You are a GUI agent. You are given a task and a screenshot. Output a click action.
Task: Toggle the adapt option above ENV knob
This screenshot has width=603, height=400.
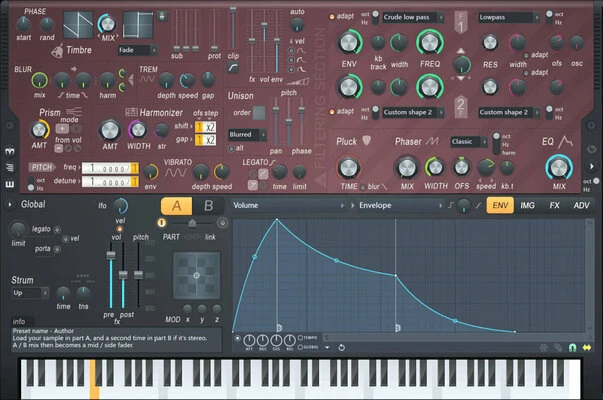tap(333, 17)
